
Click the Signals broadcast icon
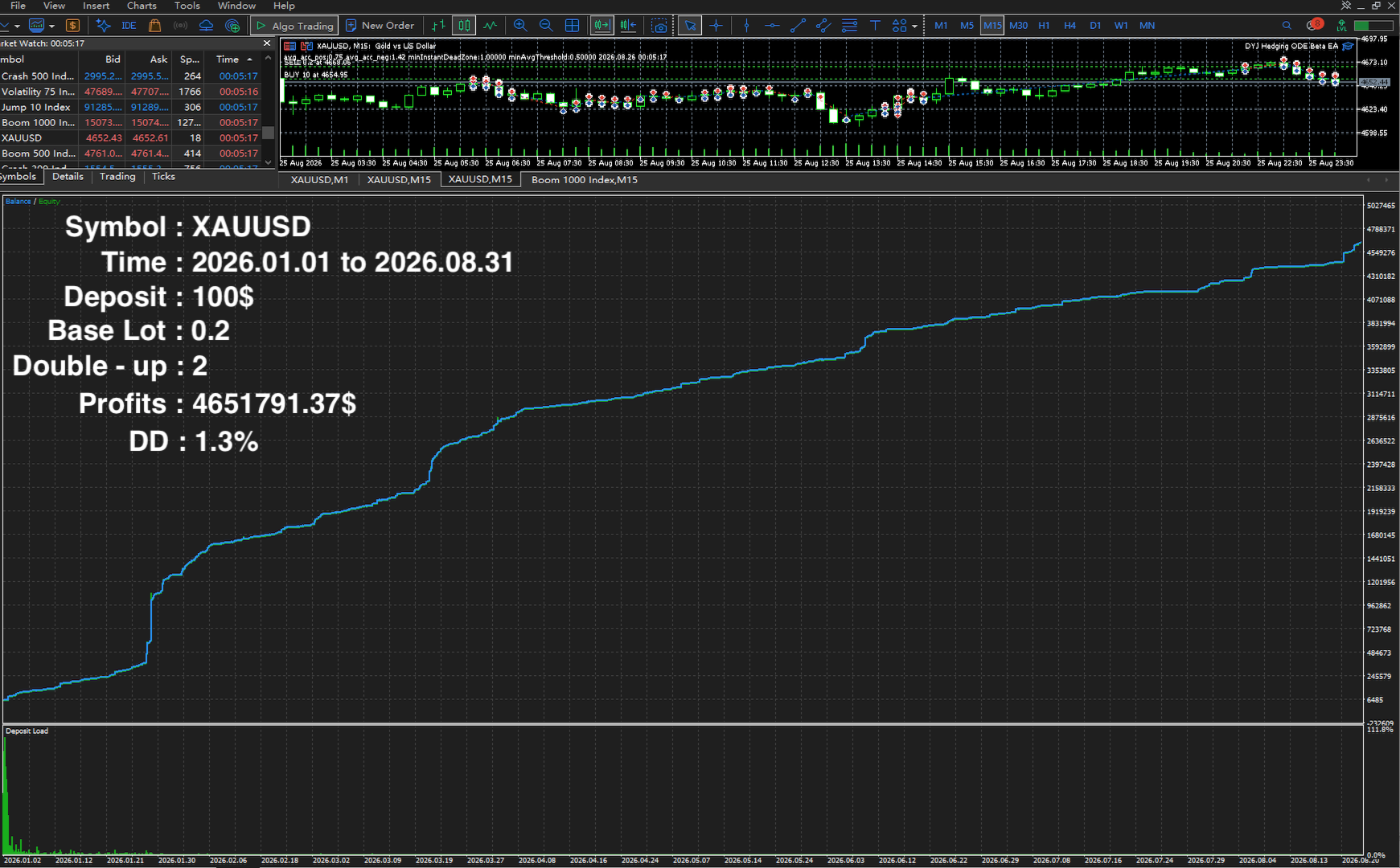181,26
